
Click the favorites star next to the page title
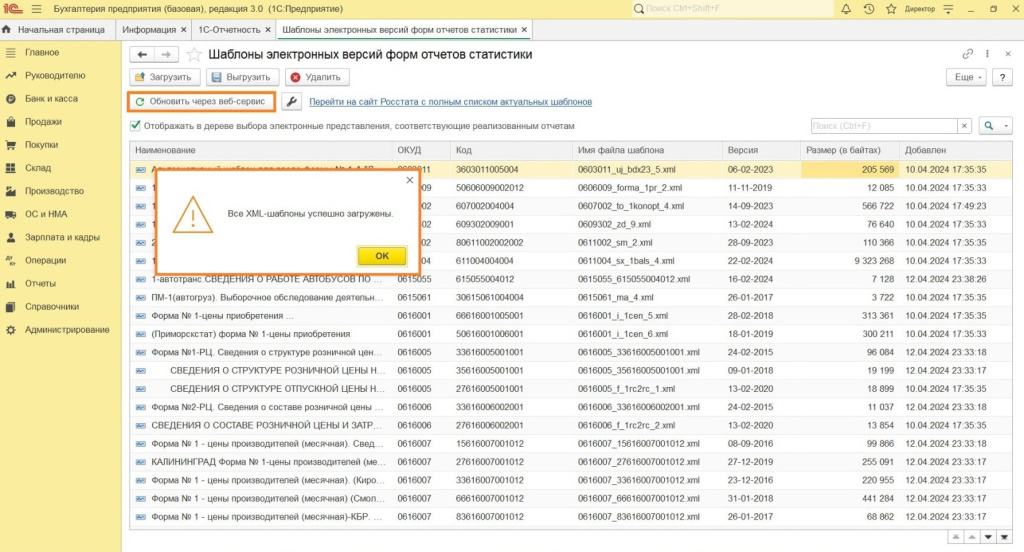194,54
